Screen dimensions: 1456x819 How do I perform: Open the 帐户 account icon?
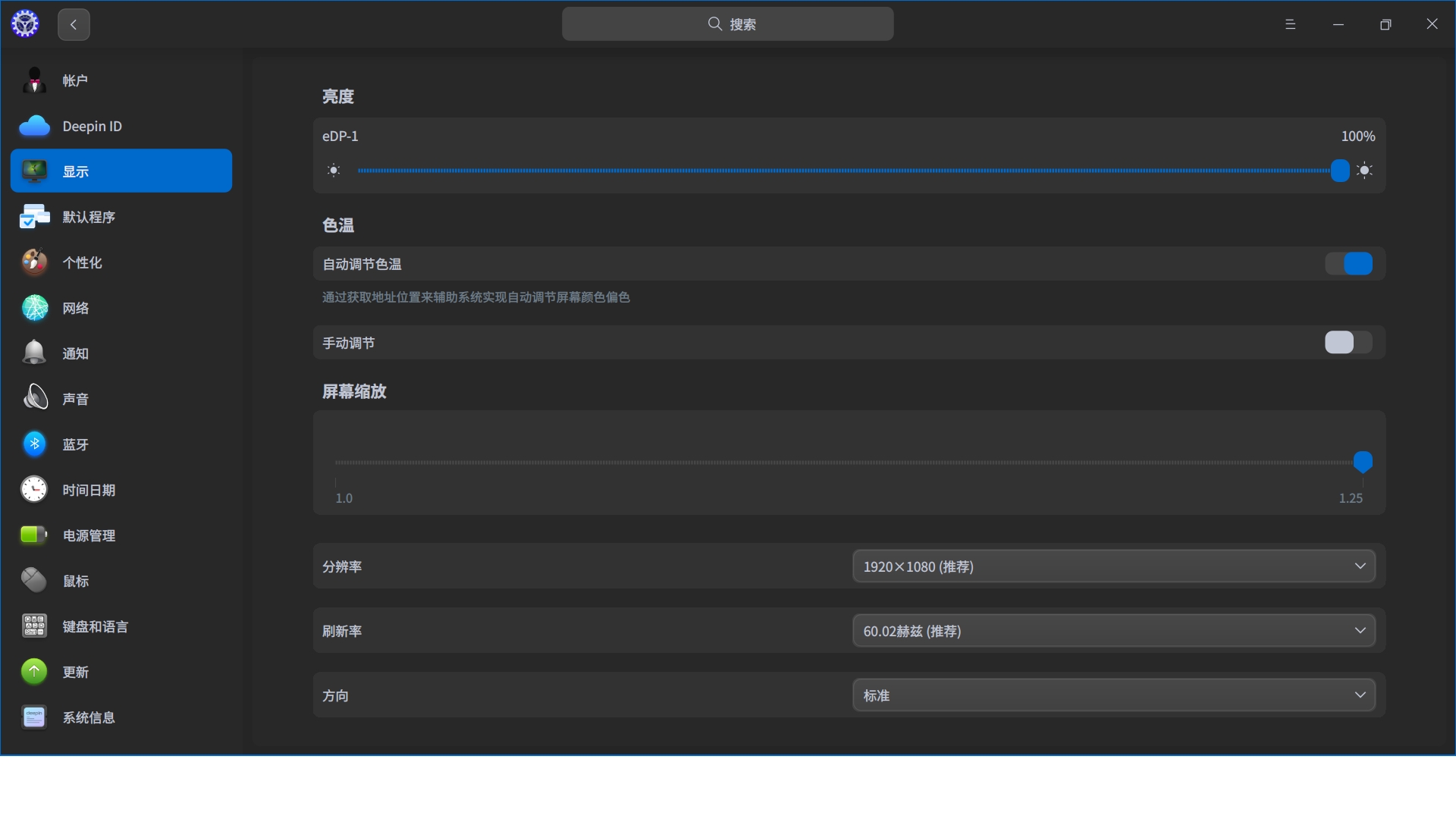[x=34, y=80]
